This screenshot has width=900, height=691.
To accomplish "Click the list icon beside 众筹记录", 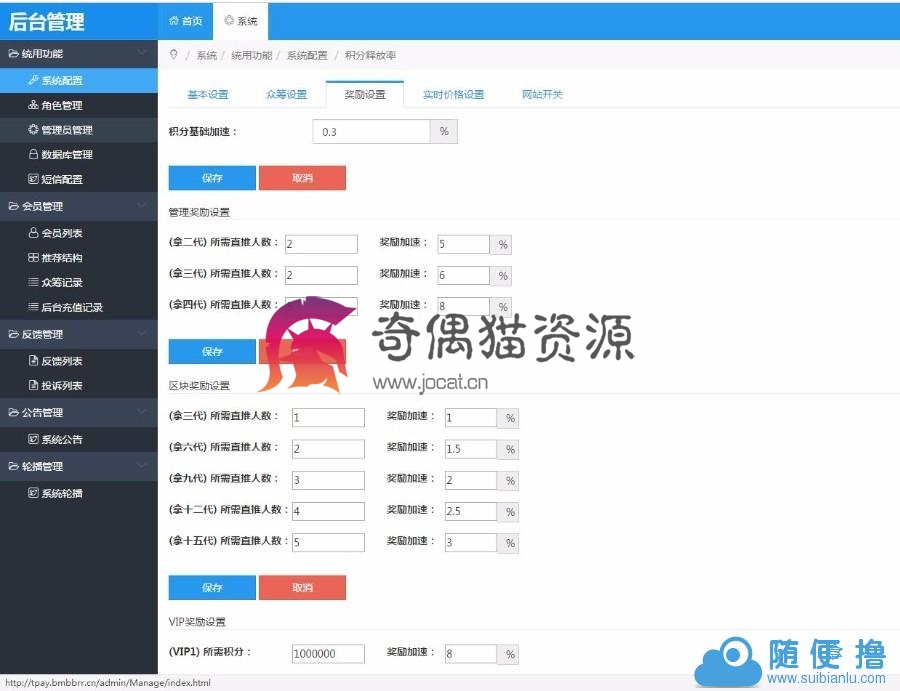I will 33,282.
